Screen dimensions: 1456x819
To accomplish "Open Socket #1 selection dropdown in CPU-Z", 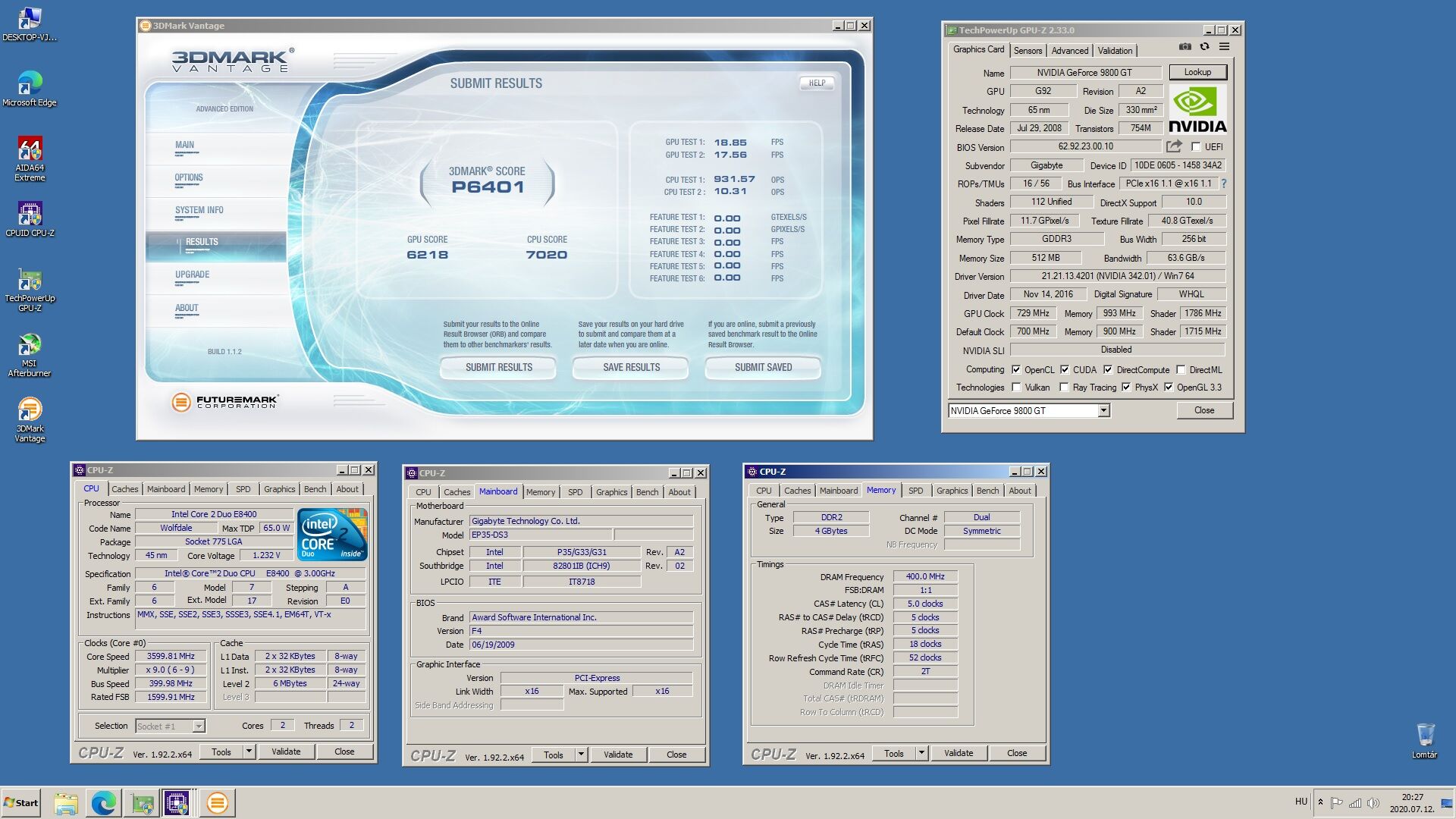I will tap(170, 726).
